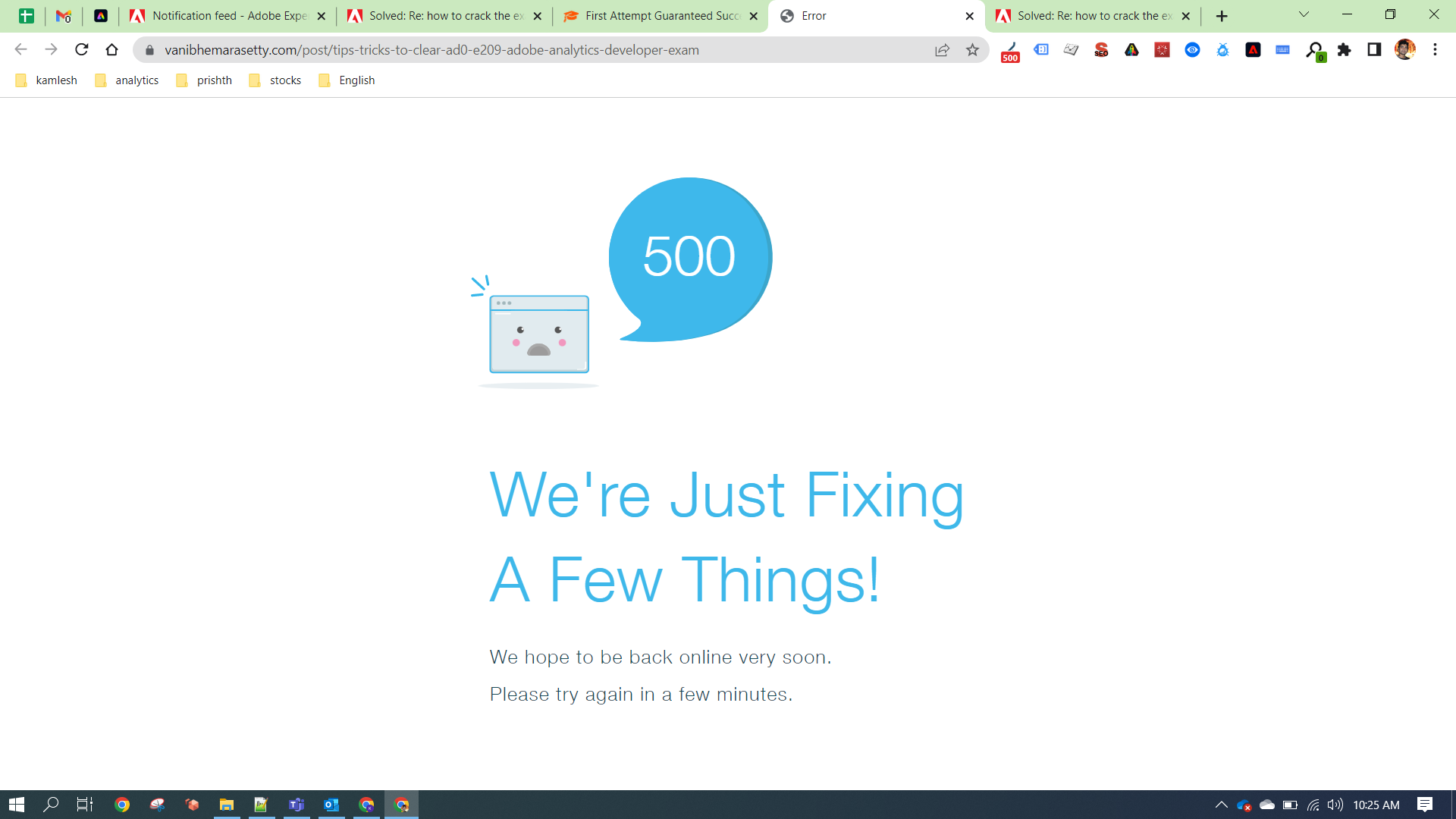
Task: Select the Reader Mode extension icon
Action: tap(1192, 50)
